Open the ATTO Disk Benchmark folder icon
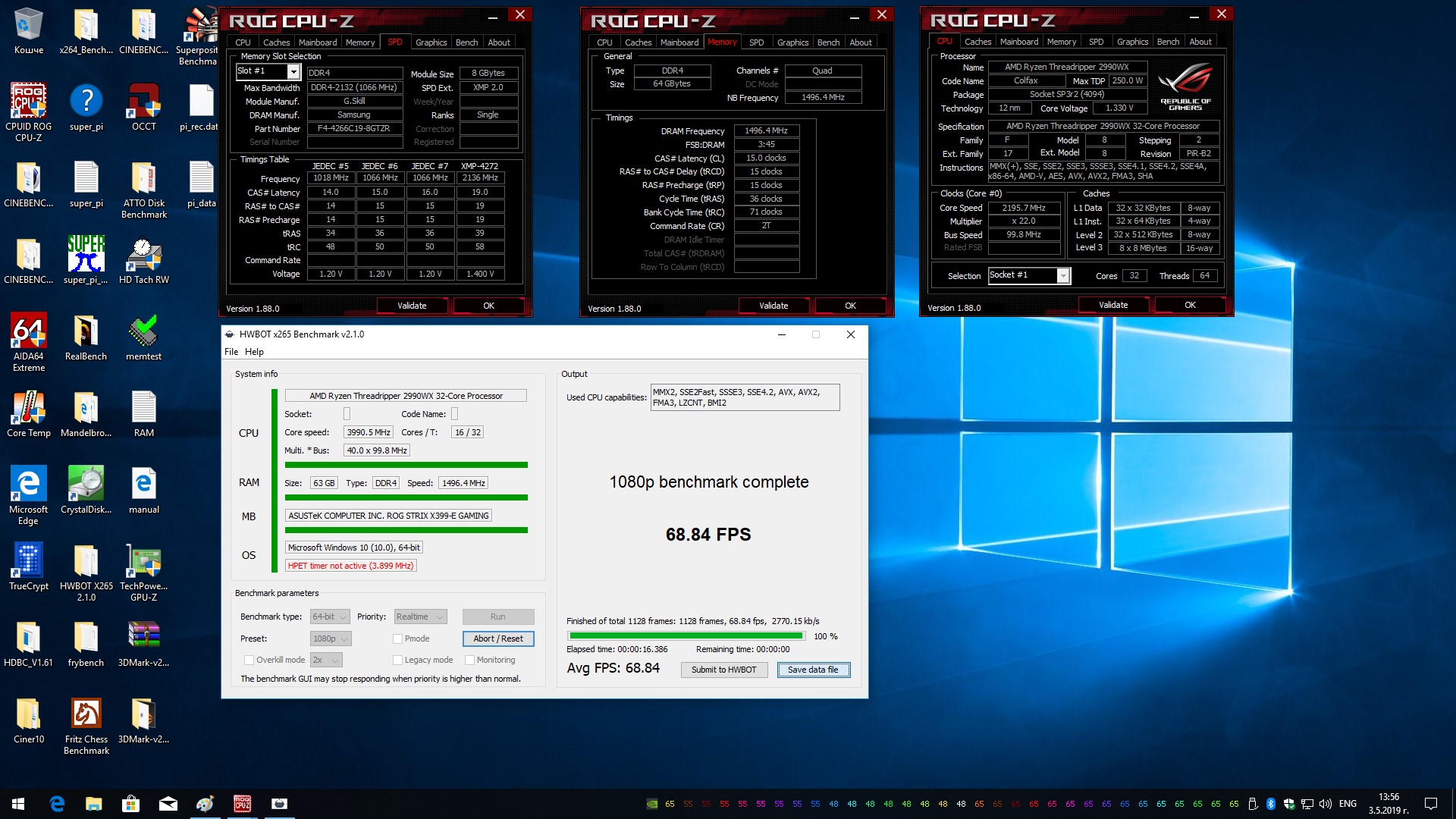The width and height of the screenshot is (1456, 819). [144, 190]
